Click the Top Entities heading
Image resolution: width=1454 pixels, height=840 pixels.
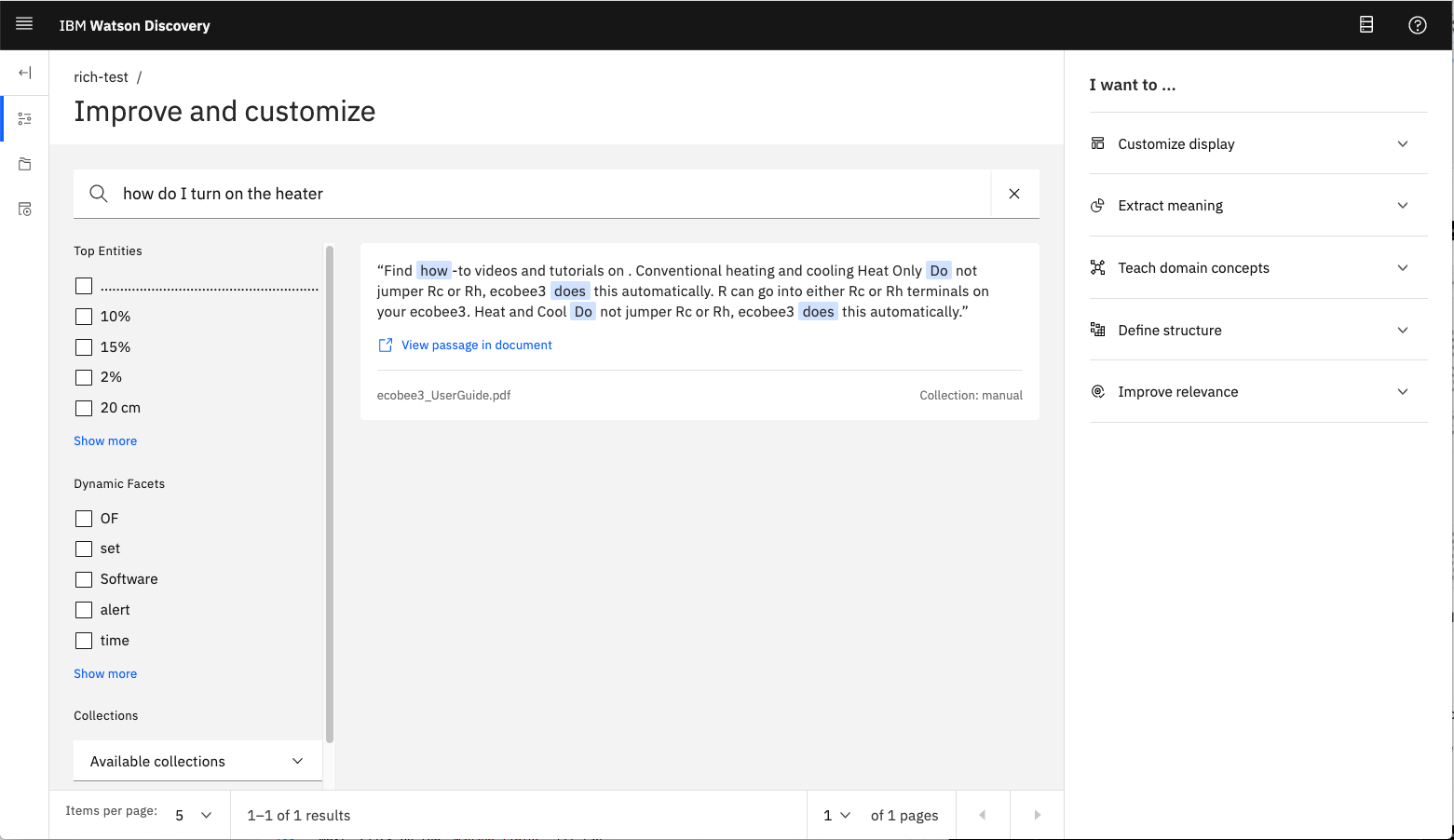108,251
